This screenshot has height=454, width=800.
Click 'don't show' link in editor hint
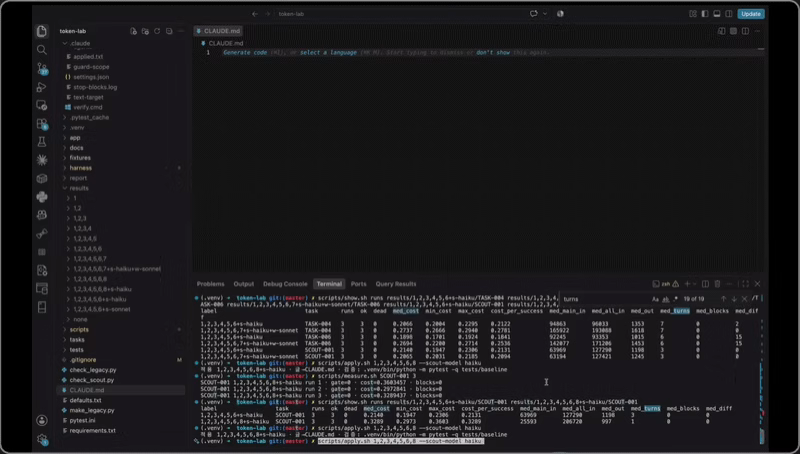[x=493, y=53]
